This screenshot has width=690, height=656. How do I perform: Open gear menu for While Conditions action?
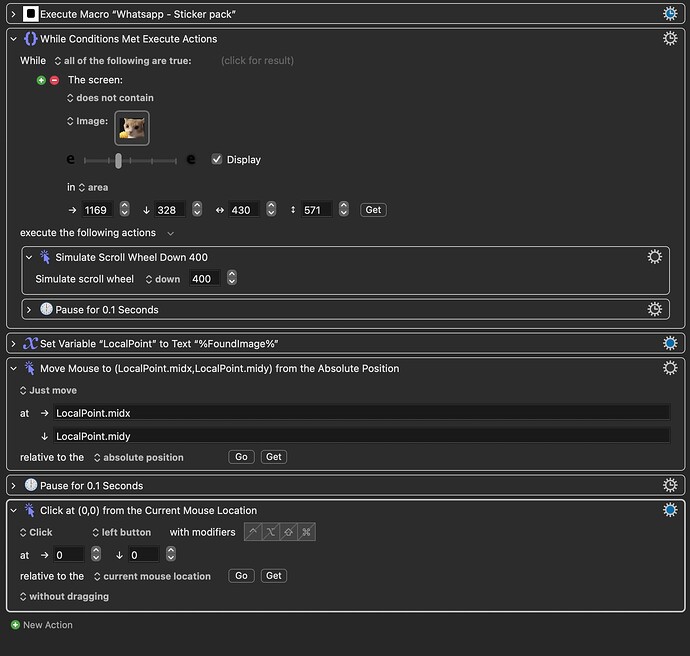[670, 39]
